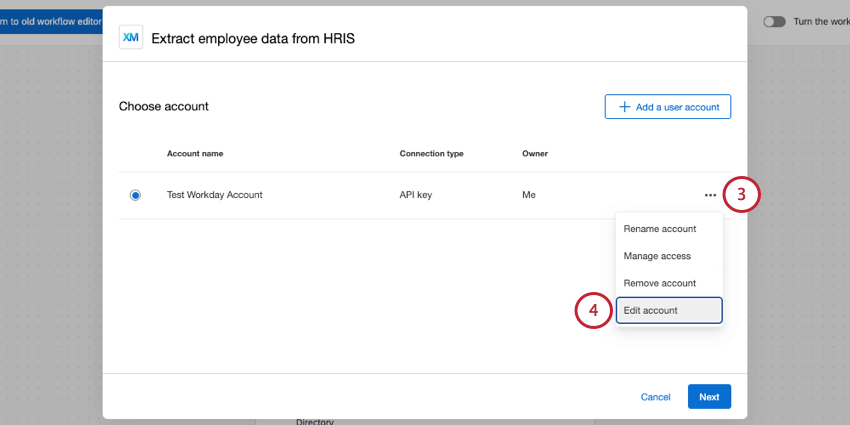Viewport: 850px width, 425px height.
Task: Click the API key connection type cell
Action: [x=415, y=195]
